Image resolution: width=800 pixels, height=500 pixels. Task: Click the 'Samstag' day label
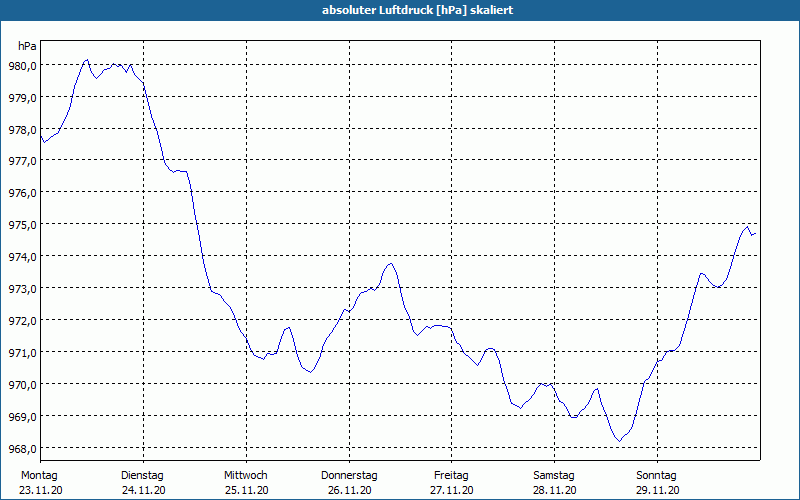click(x=554, y=476)
